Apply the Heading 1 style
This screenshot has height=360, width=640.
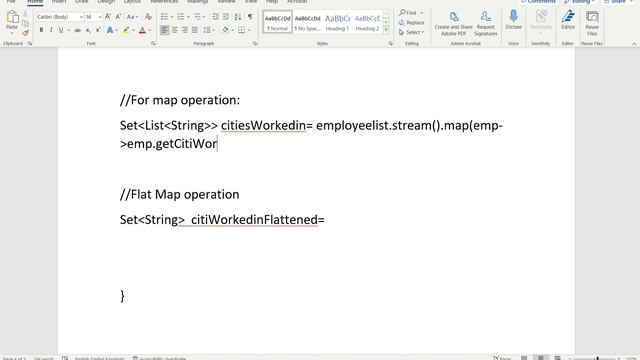pyautogui.click(x=337, y=22)
